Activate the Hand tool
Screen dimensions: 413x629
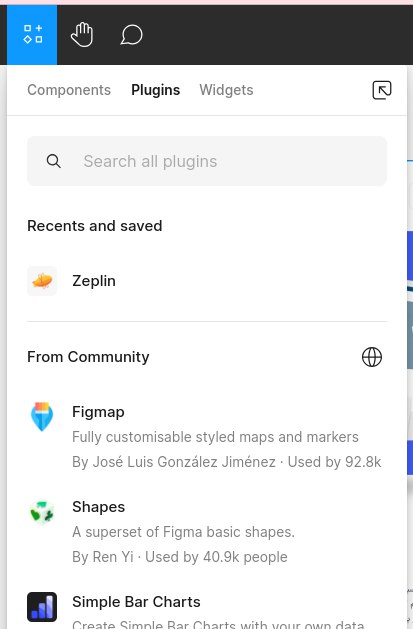82,34
